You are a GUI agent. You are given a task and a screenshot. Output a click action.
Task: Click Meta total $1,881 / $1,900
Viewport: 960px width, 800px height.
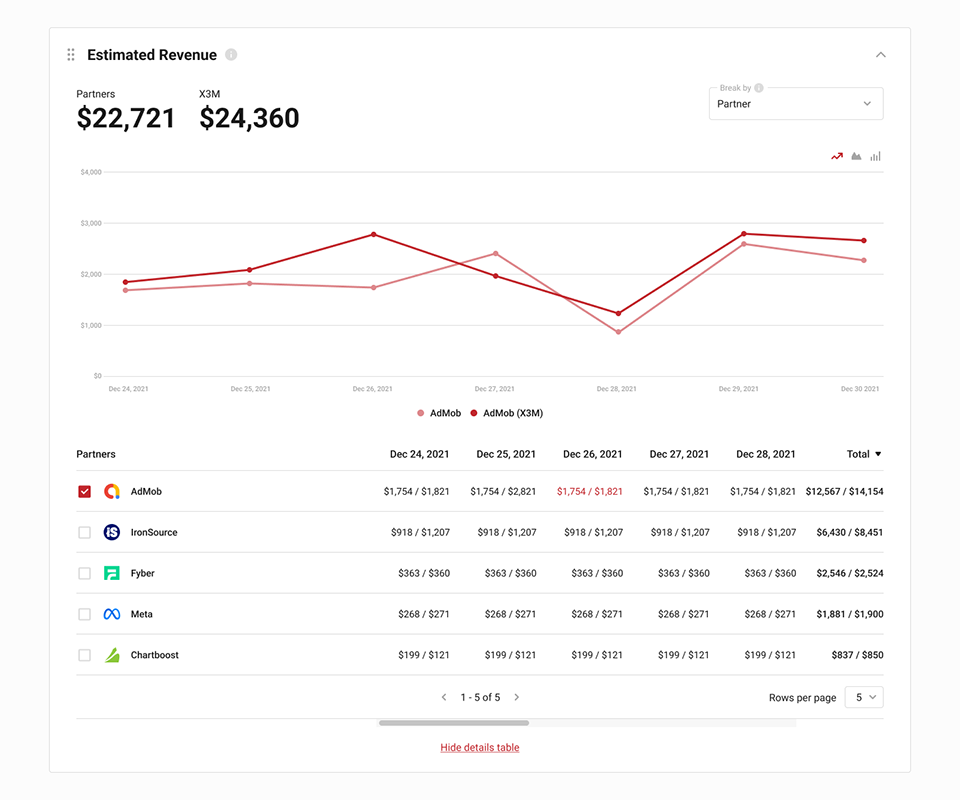[850, 614]
